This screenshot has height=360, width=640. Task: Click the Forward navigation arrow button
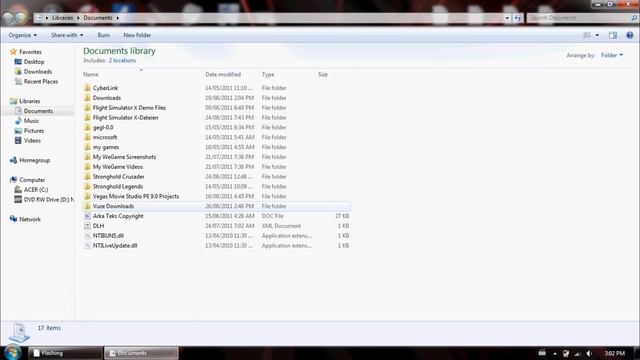pos(21,18)
